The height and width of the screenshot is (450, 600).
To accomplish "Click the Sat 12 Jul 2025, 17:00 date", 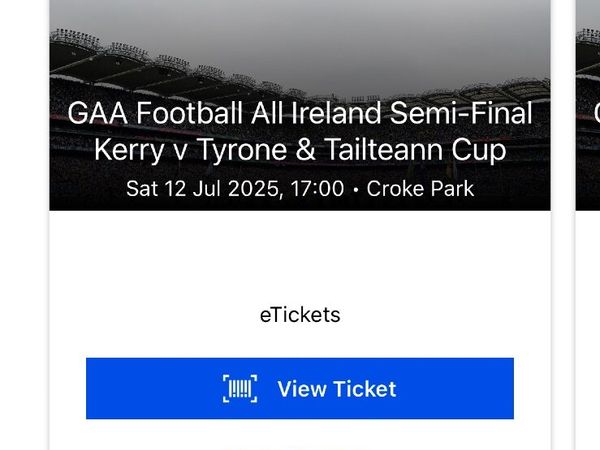I will tap(235, 189).
